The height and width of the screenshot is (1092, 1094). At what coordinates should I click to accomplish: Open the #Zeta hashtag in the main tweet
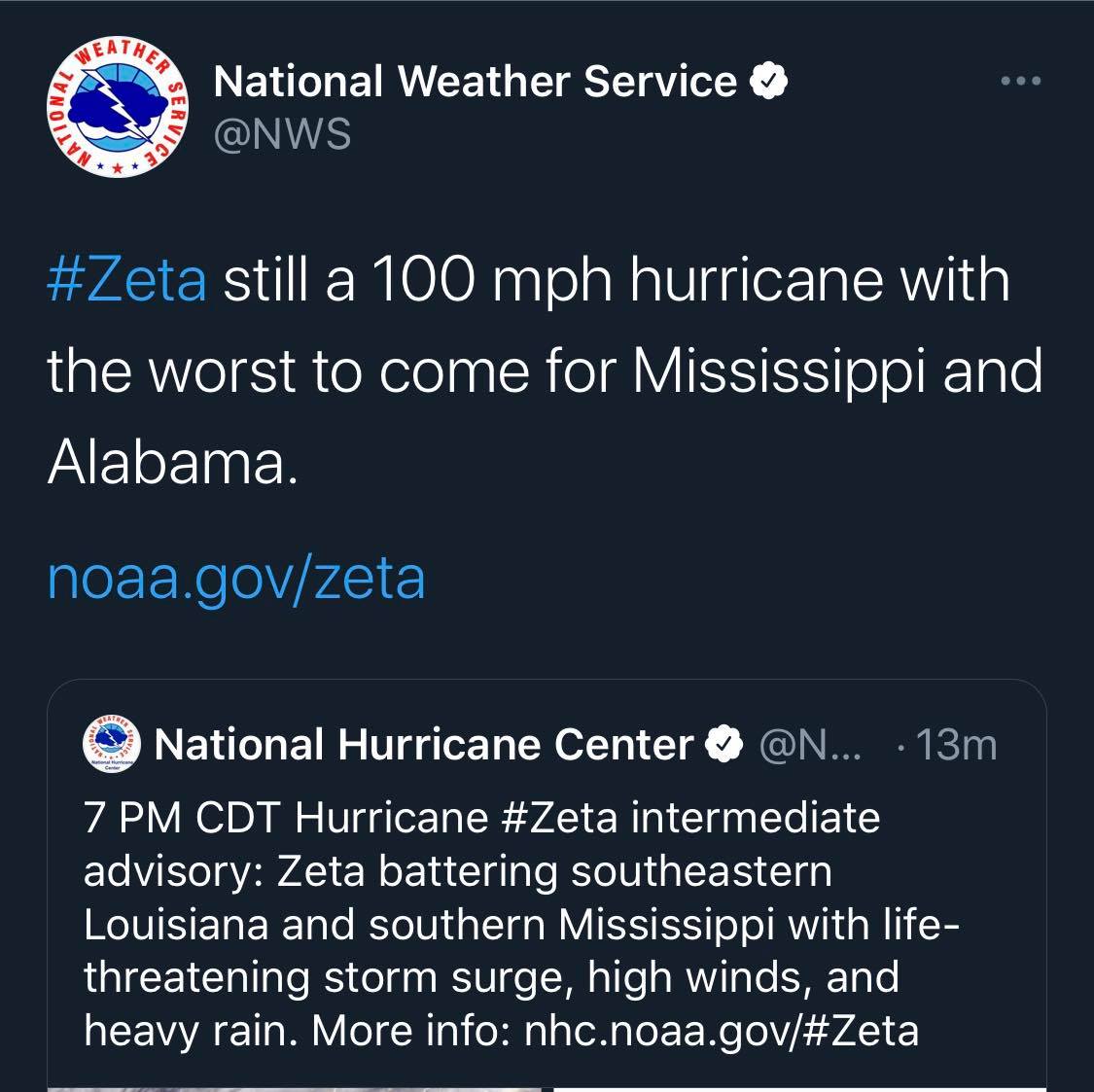[x=127, y=280]
